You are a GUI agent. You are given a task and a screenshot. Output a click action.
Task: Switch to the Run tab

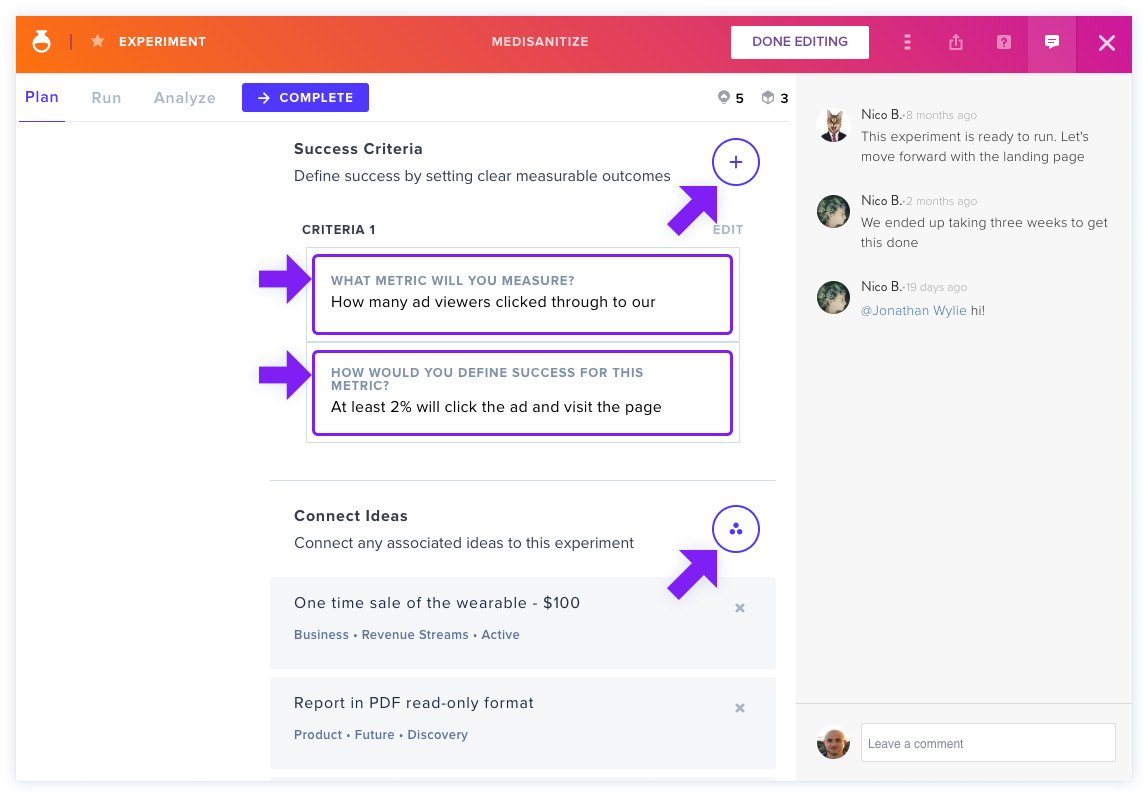click(106, 97)
